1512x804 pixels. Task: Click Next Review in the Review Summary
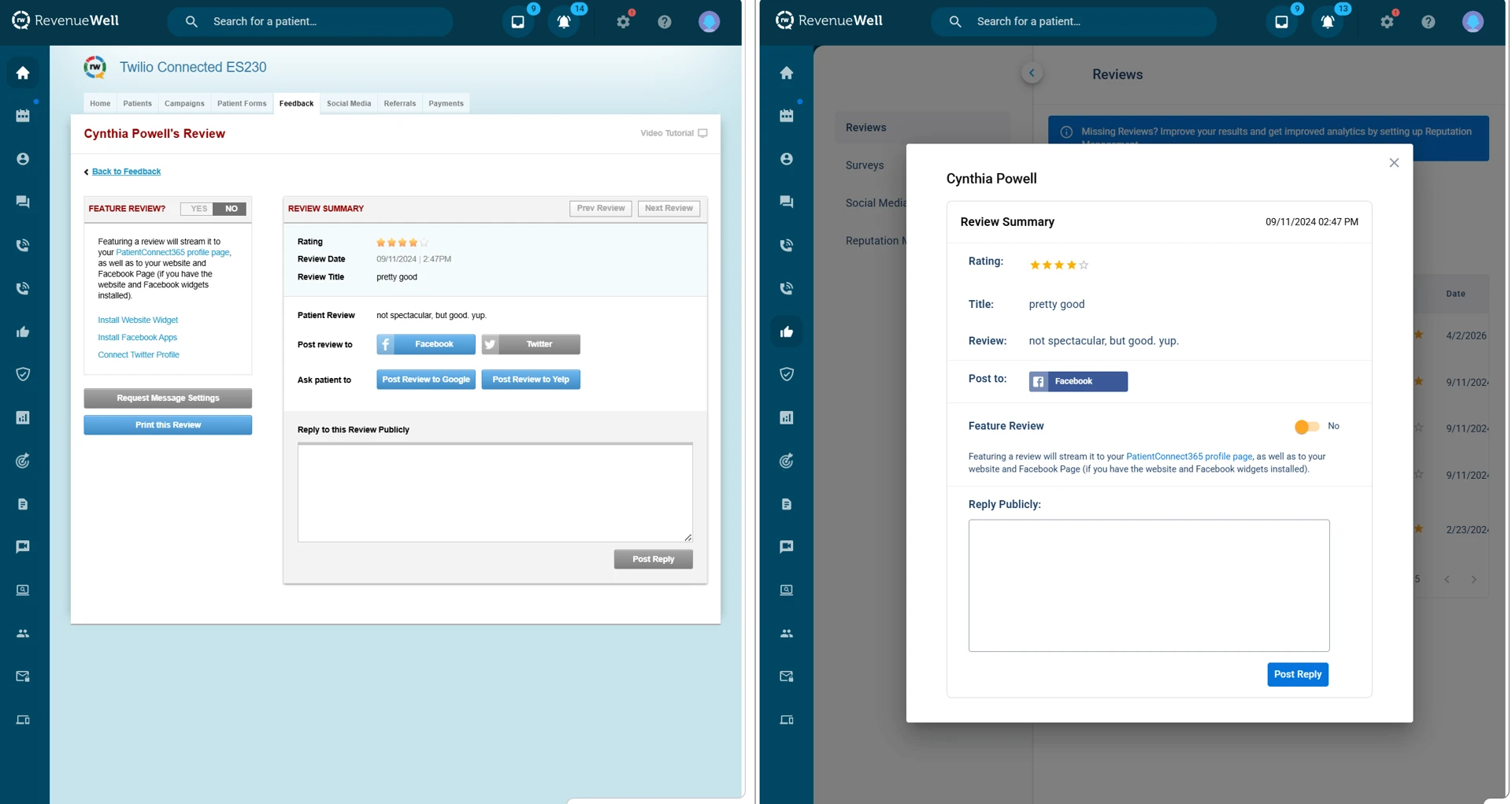pyautogui.click(x=669, y=208)
